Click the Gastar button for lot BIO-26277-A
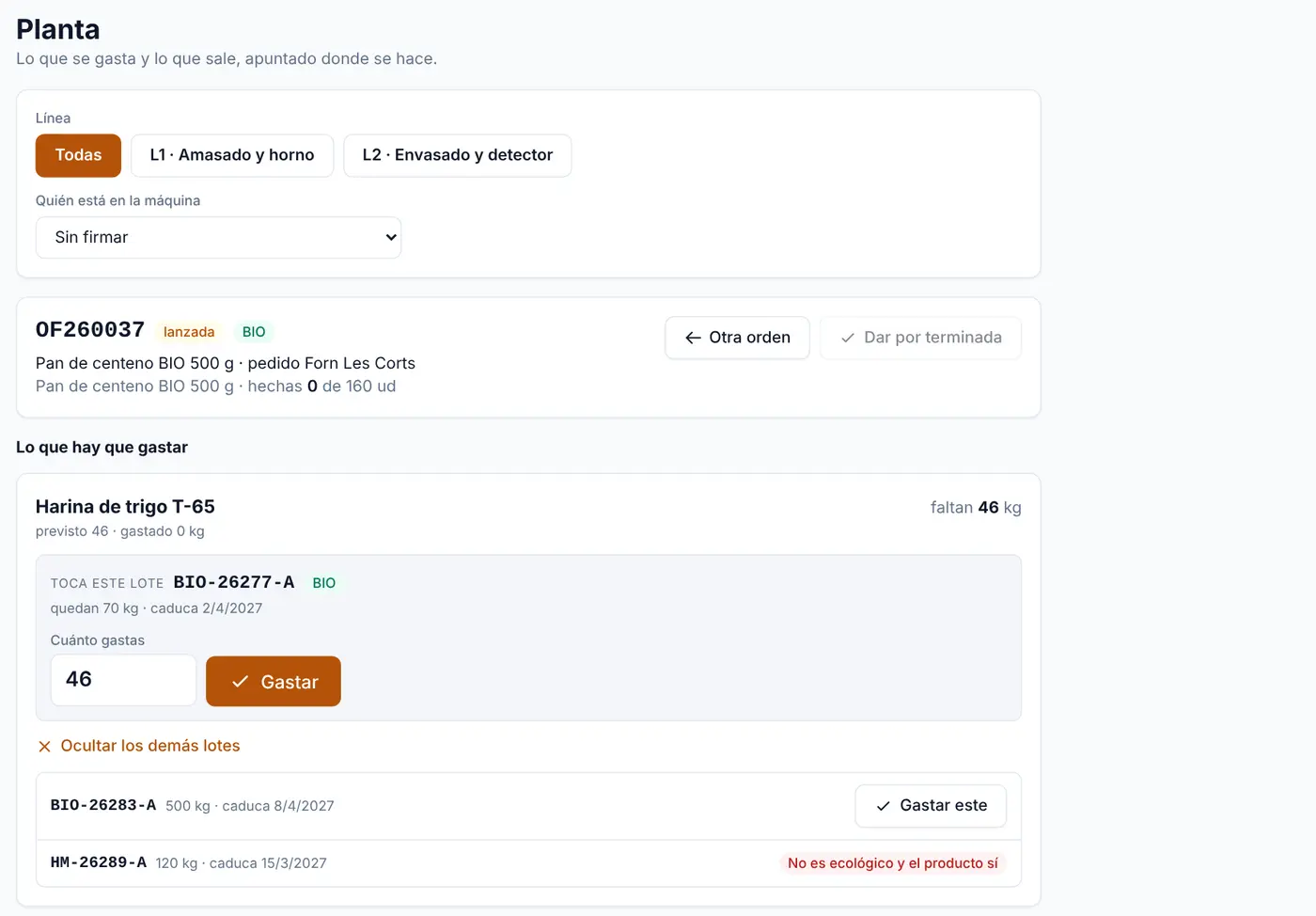 tap(274, 682)
